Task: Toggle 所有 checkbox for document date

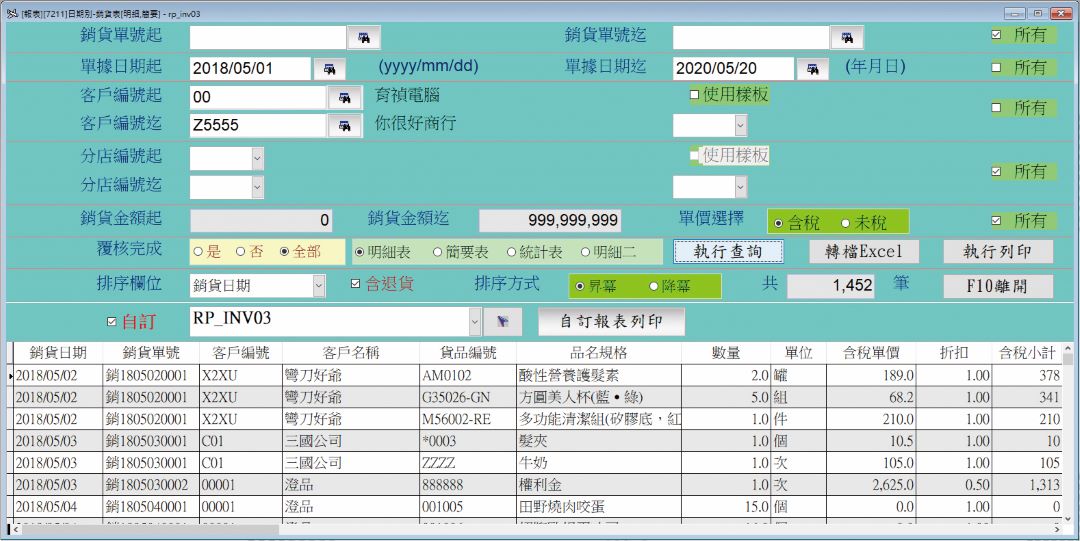Action: tap(996, 68)
